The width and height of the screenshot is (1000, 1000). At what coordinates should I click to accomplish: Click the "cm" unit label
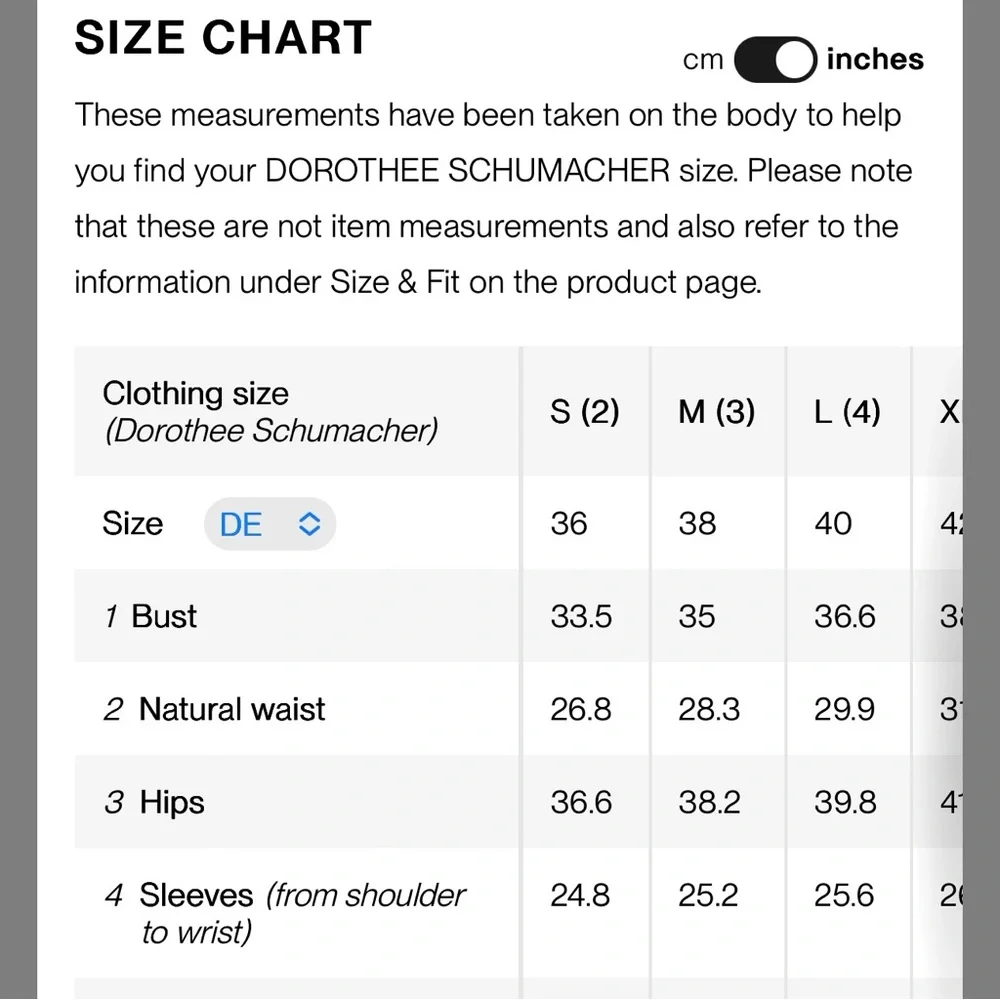pyautogui.click(x=702, y=60)
